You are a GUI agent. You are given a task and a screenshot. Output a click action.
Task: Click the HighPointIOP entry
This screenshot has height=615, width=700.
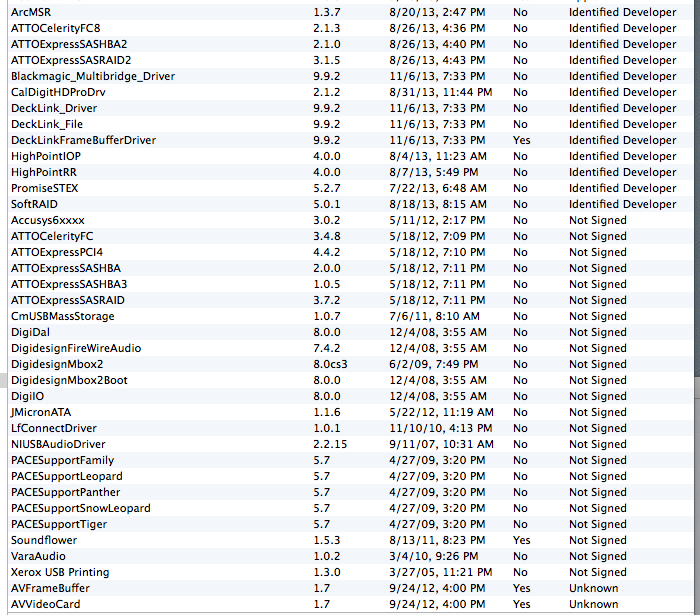coord(350,156)
